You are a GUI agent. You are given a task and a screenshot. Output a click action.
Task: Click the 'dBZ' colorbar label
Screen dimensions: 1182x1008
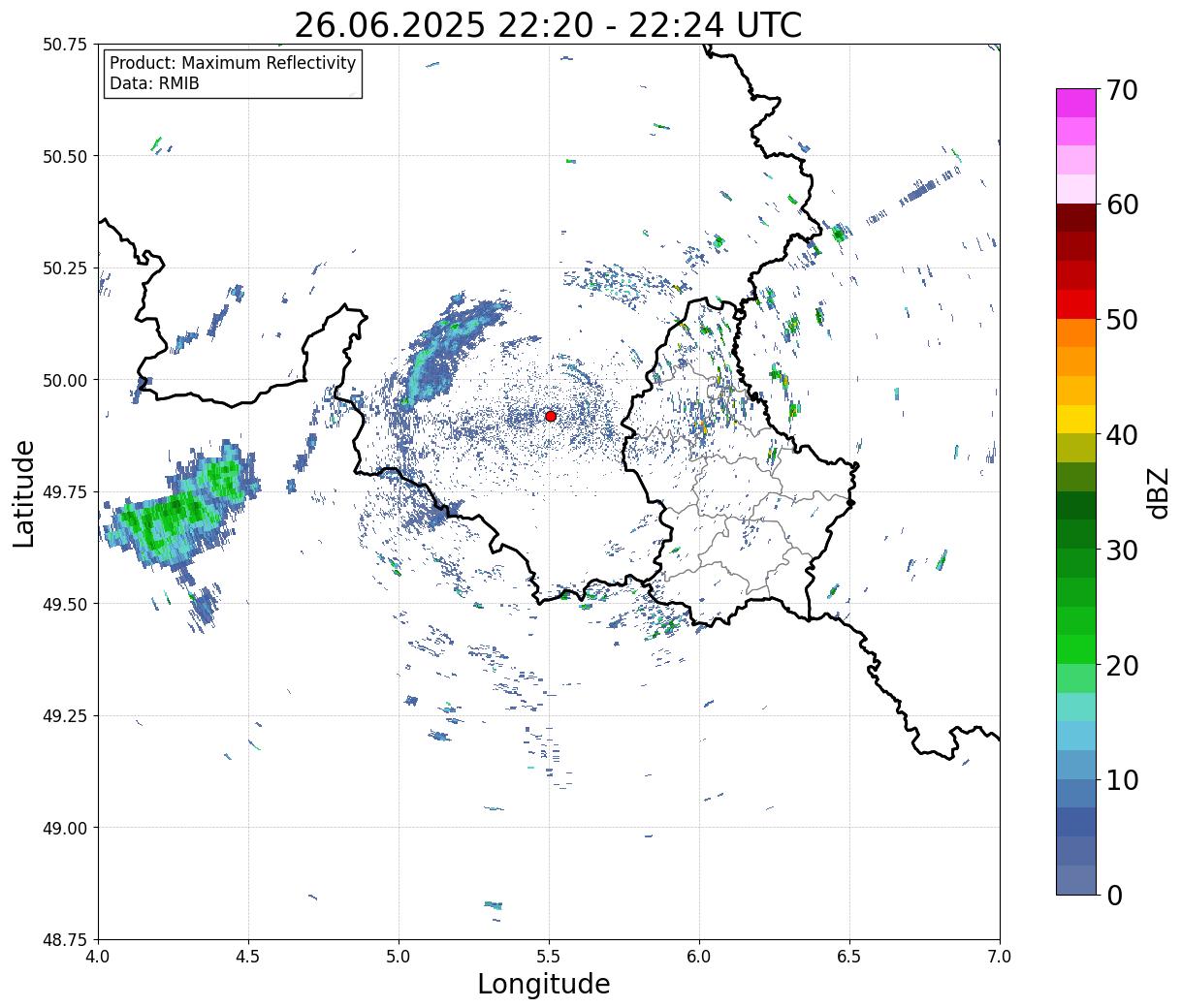tap(1158, 492)
